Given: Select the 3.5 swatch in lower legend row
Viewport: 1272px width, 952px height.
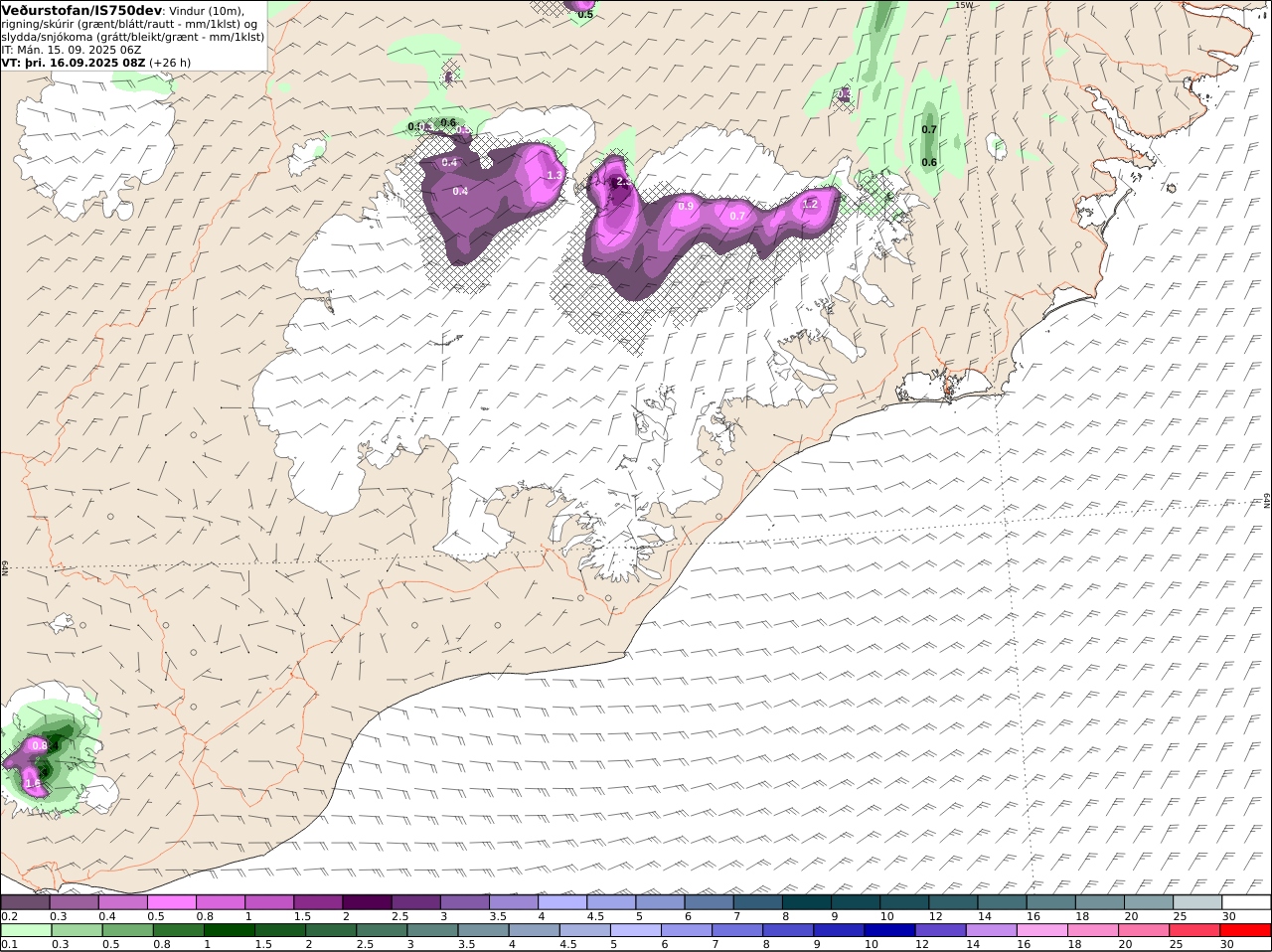Looking at the screenshot, I should 482,931.
